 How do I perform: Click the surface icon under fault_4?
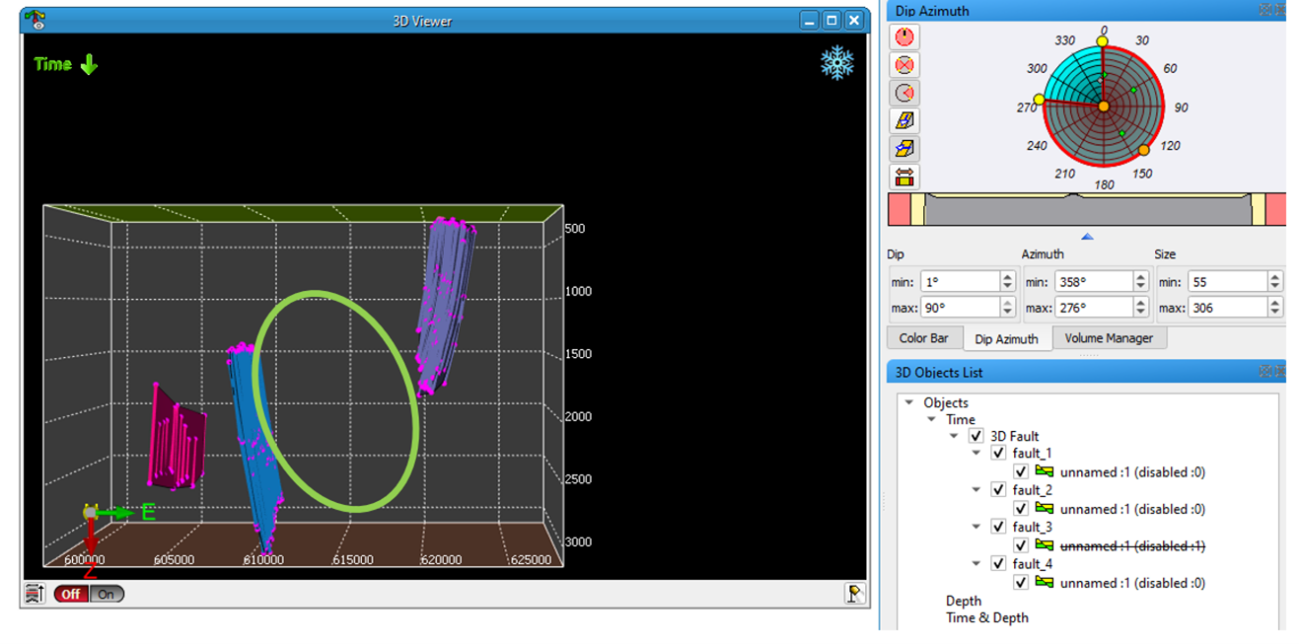(1045, 583)
